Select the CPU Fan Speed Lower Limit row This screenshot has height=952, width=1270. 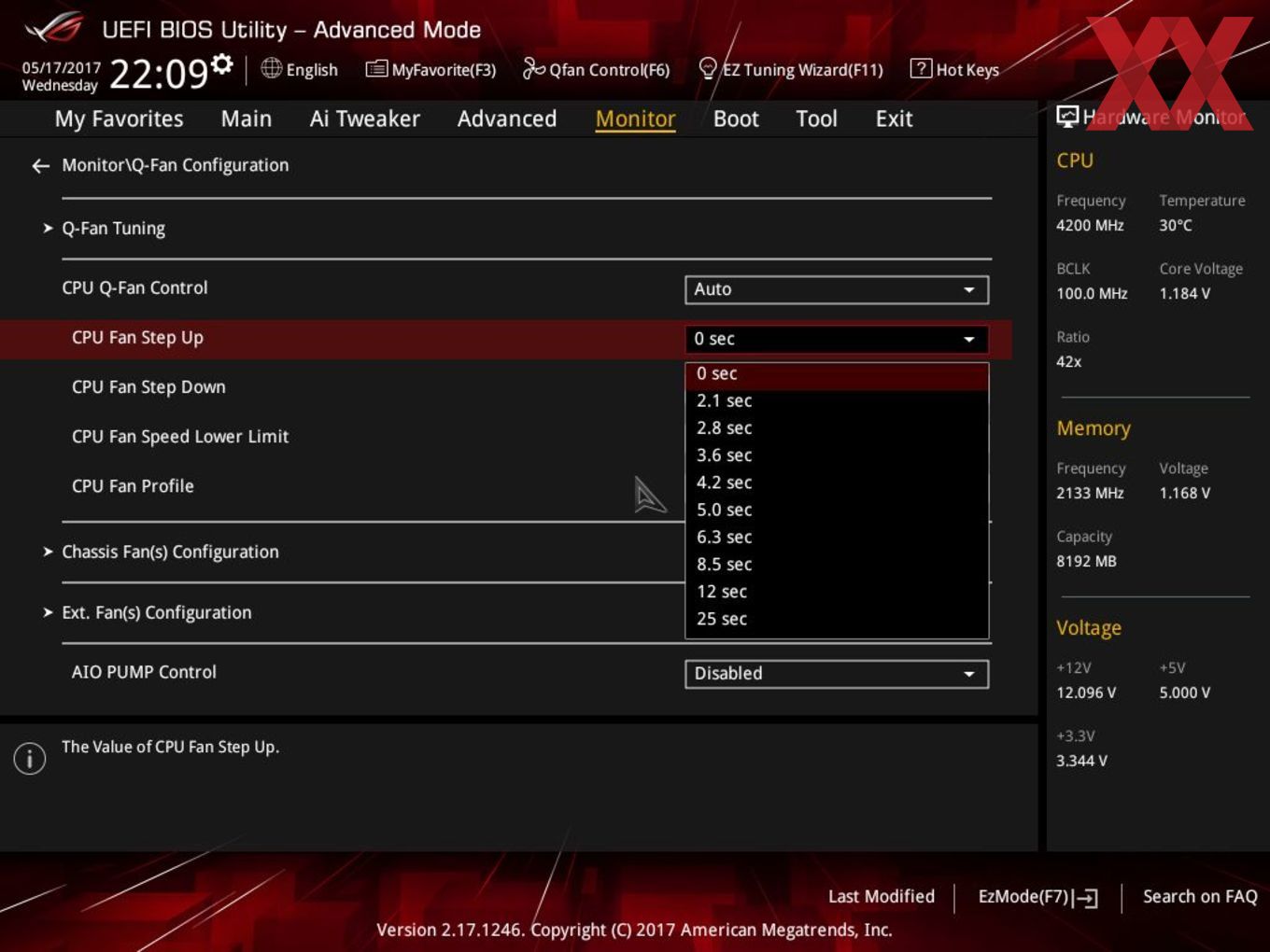pyautogui.click(x=180, y=437)
